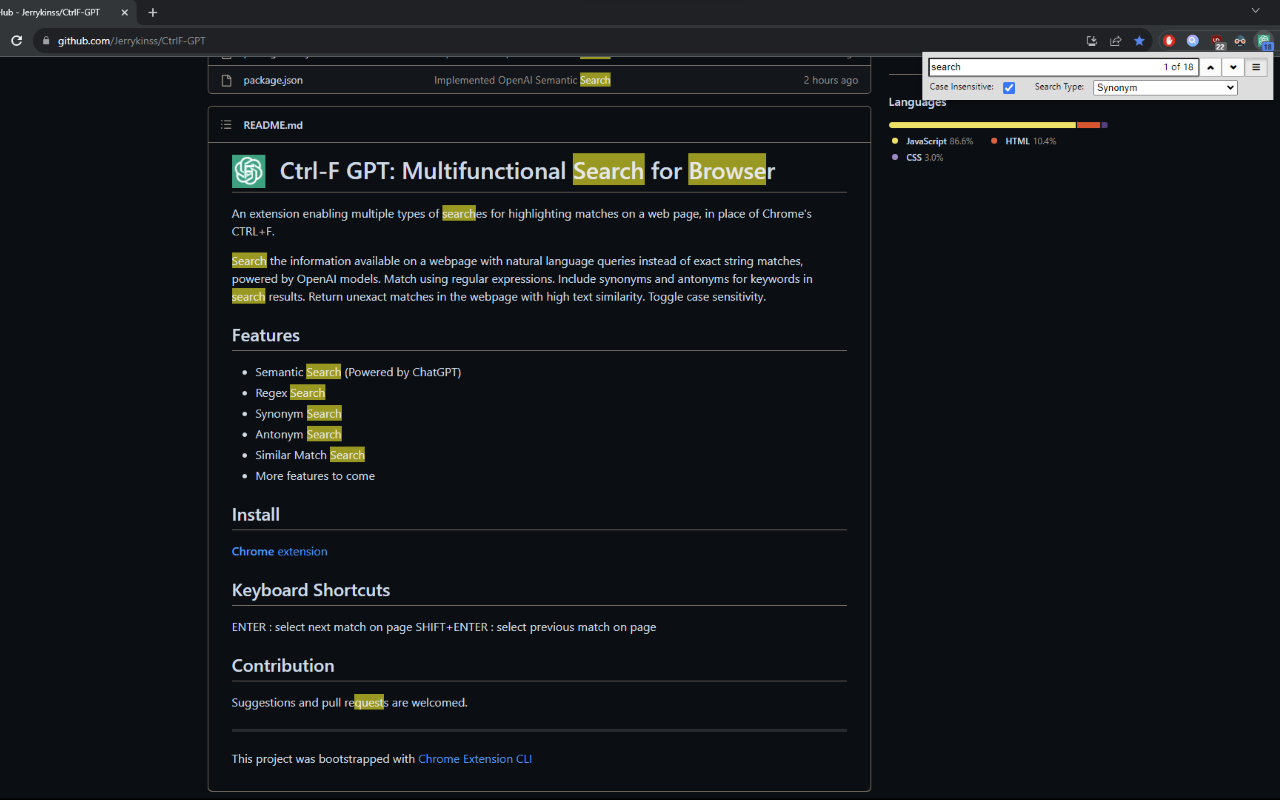Open the uBlock extension with badge 22
1280x800 pixels.
[1217, 42]
